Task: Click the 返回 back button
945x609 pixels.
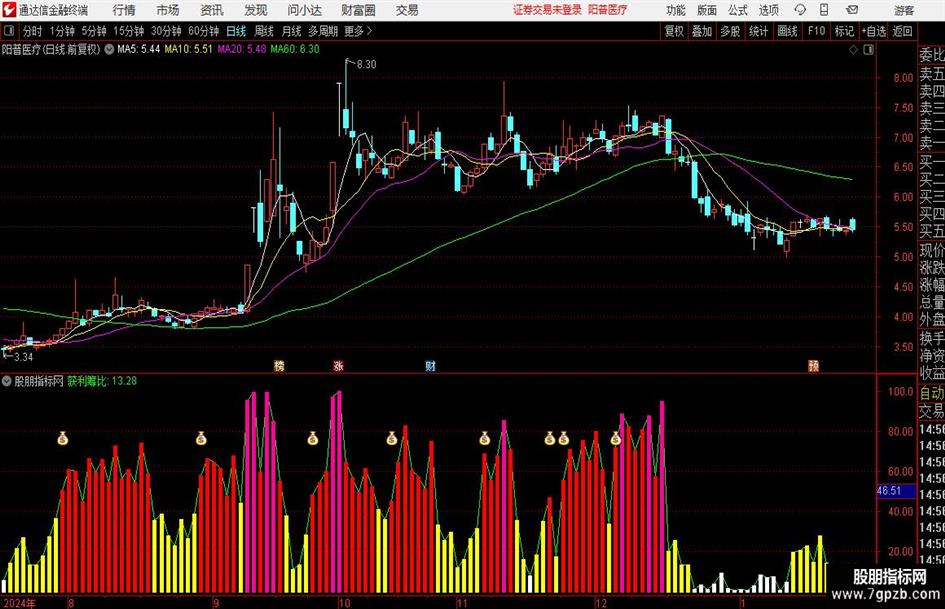Action: pyautogui.click(x=902, y=31)
